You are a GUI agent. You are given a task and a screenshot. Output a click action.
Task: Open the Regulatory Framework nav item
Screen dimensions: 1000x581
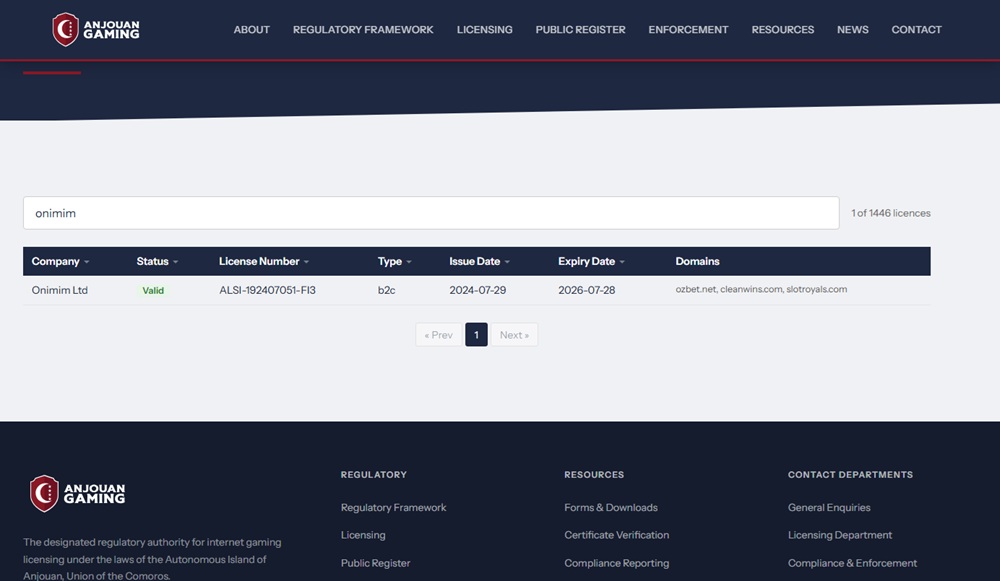click(363, 29)
